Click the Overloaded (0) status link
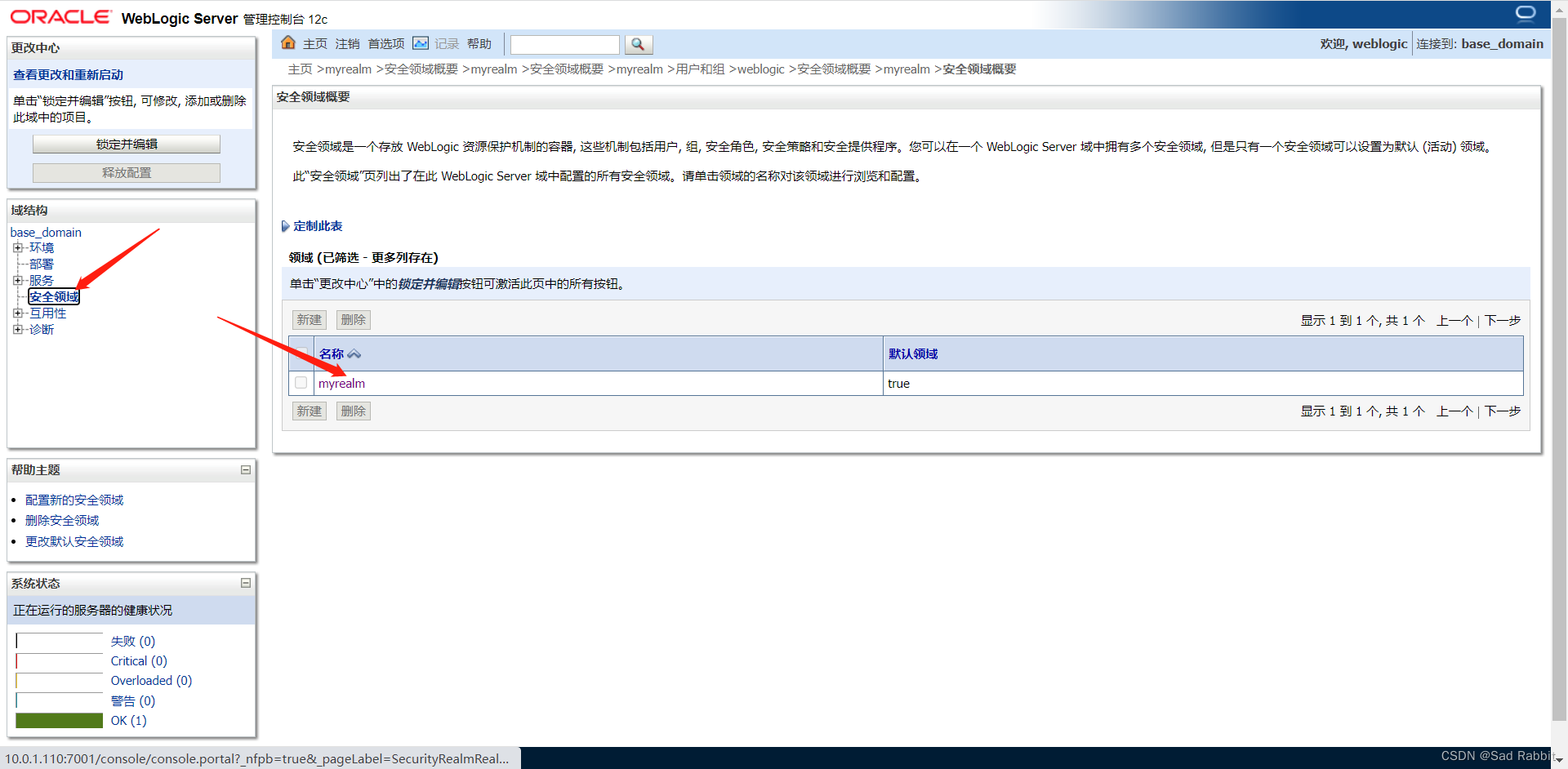This screenshot has width=1568, height=769. tap(151, 681)
